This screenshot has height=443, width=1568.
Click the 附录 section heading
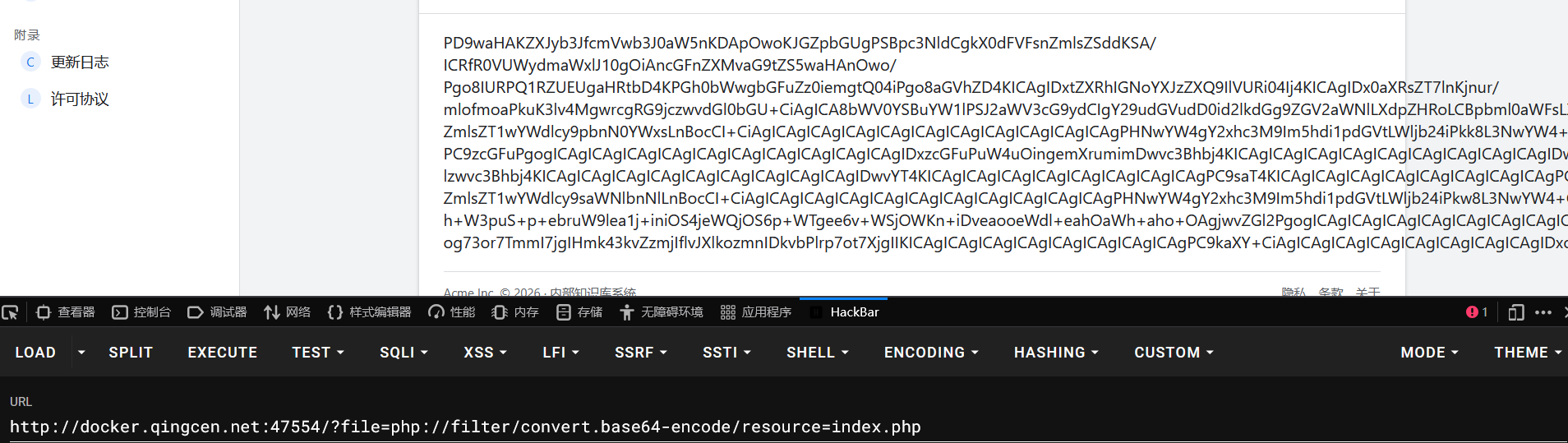pos(27,35)
